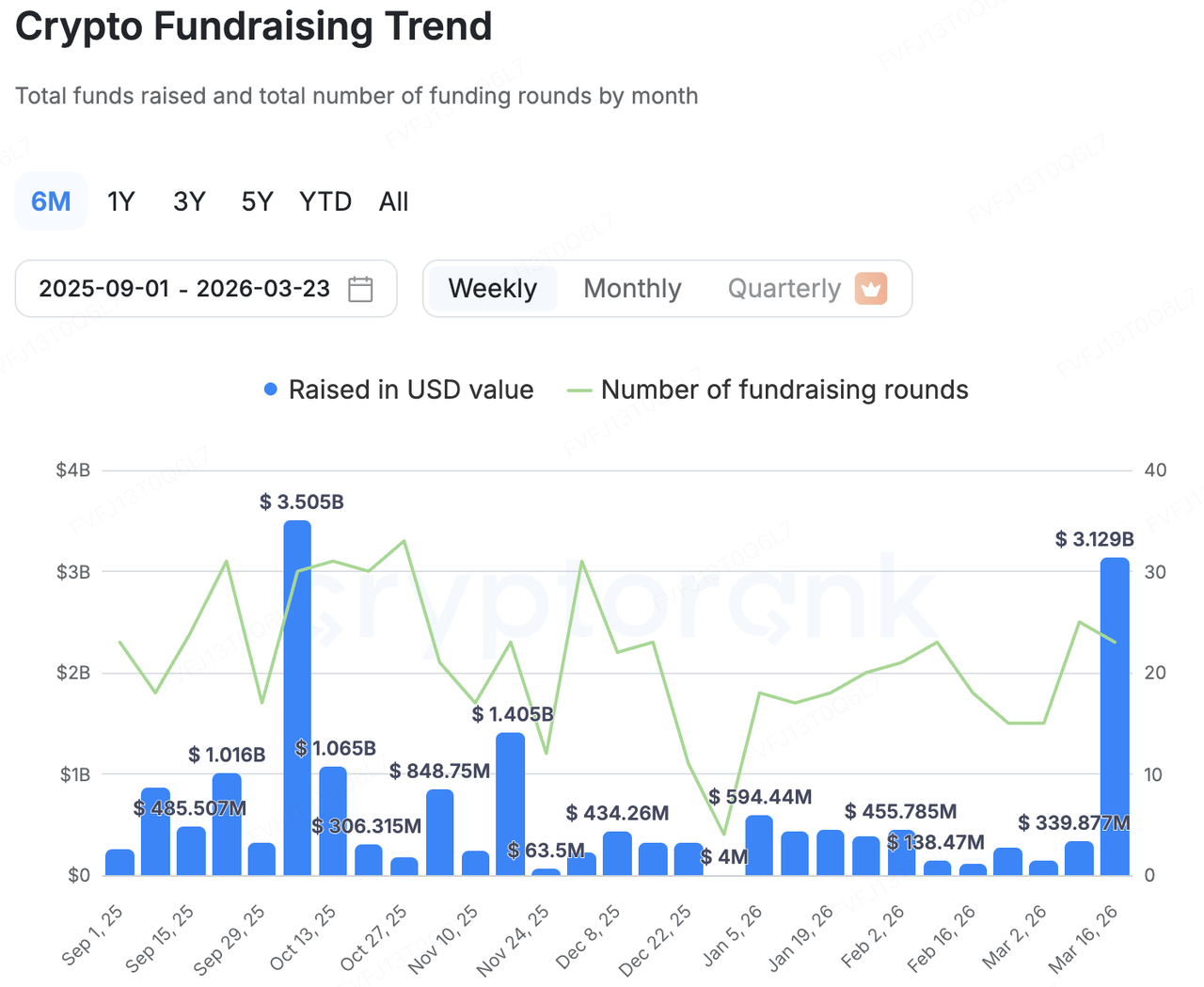
Task: Toggle the Raised in USD value series
Action: coord(410,390)
